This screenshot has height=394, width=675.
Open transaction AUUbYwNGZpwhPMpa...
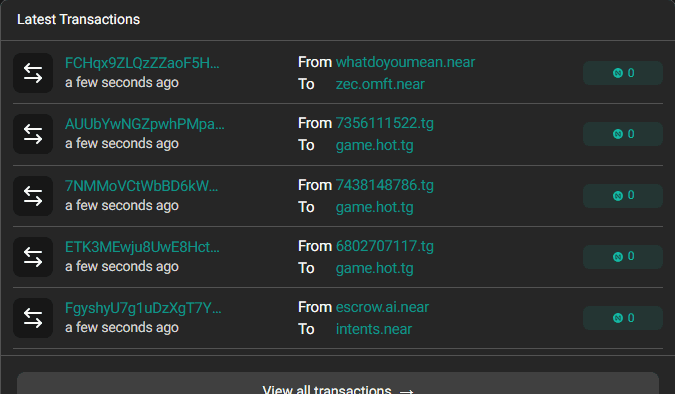click(145, 124)
